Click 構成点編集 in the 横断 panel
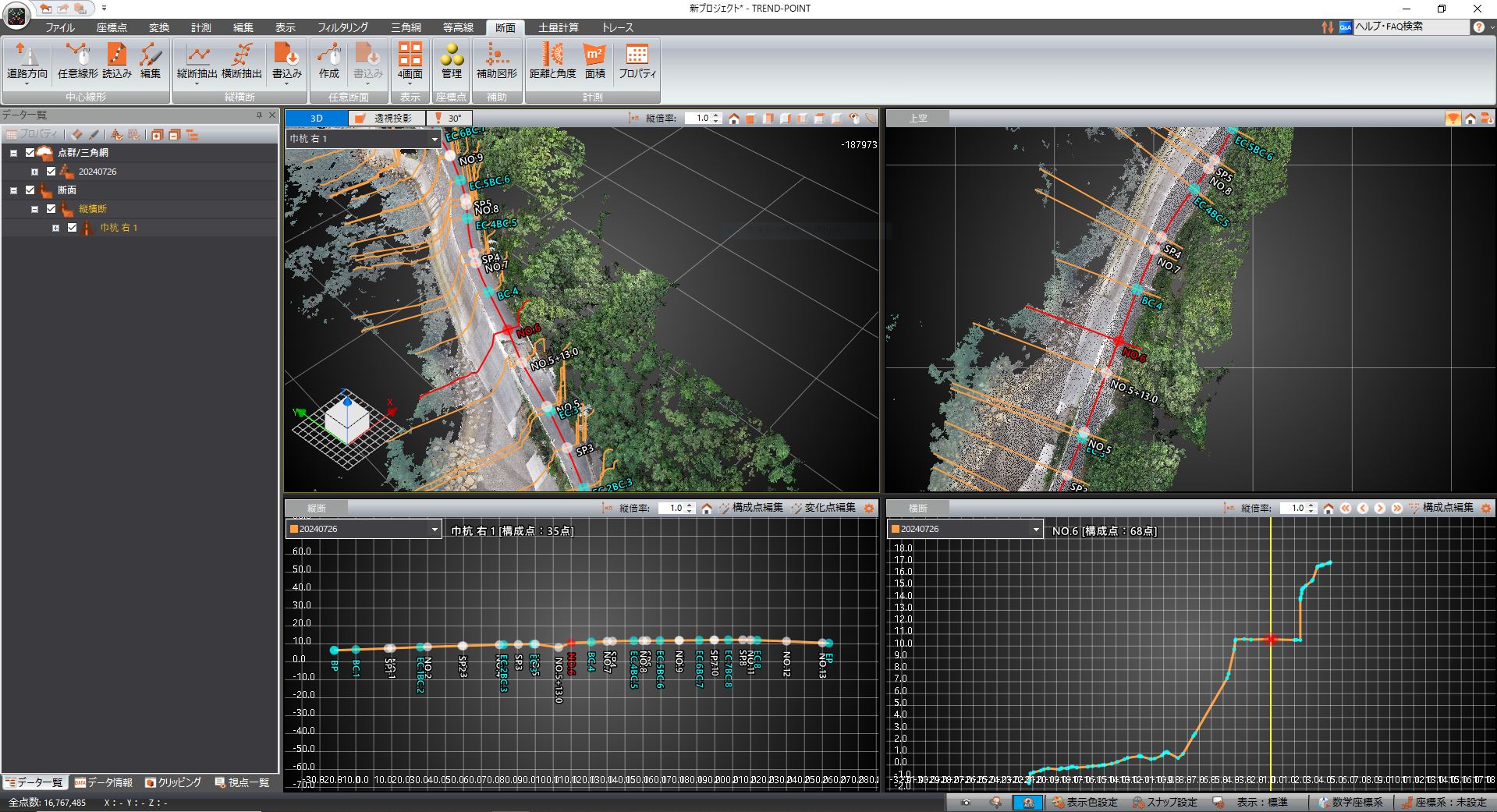Image resolution: width=1497 pixels, height=812 pixels. point(1441,508)
